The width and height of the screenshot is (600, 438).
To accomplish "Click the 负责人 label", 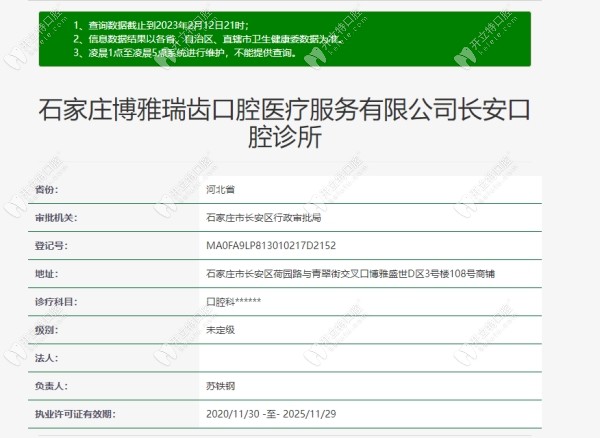I will (x=51, y=386).
